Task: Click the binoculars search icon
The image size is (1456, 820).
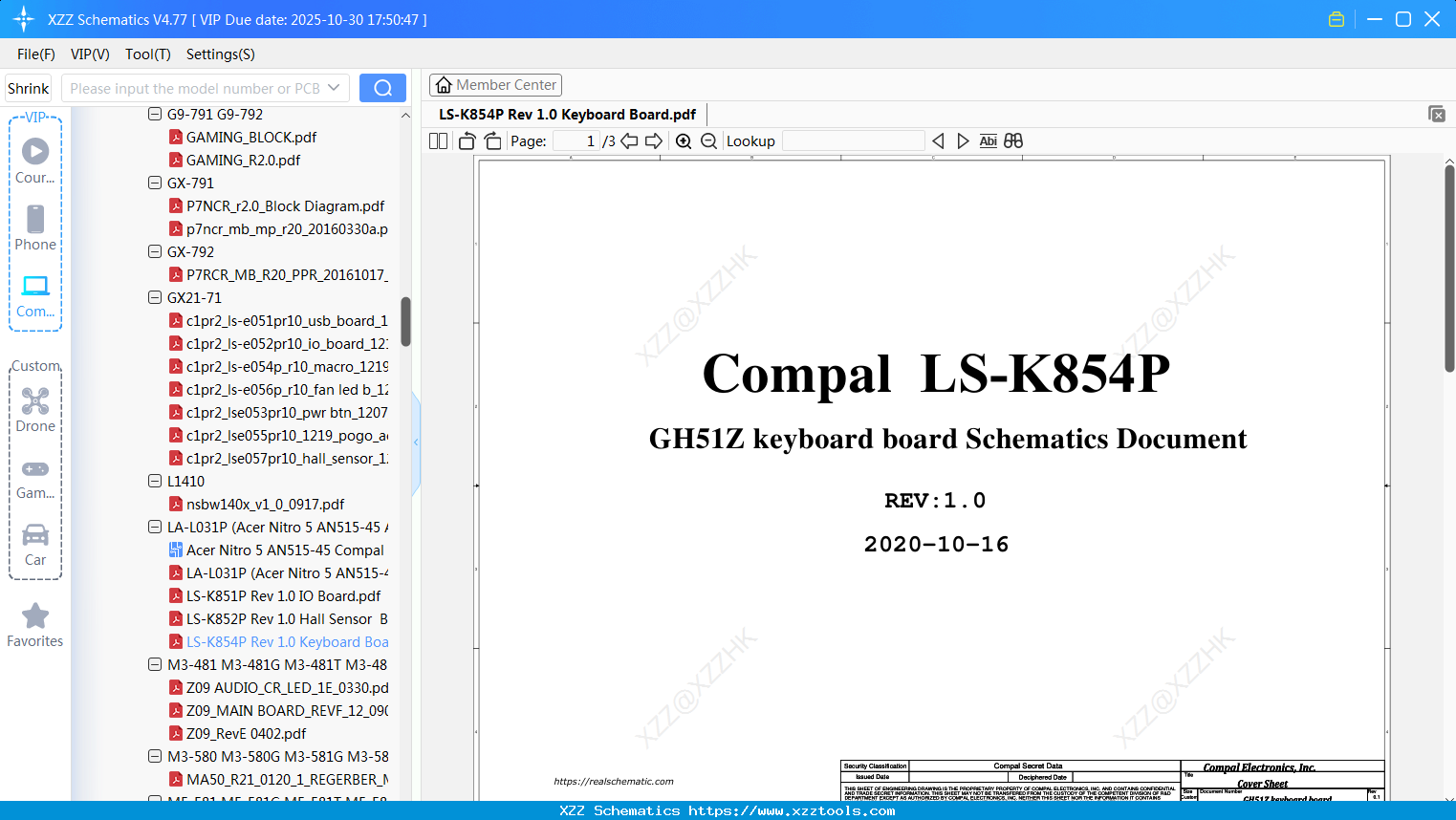Action: coord(1013,141)
